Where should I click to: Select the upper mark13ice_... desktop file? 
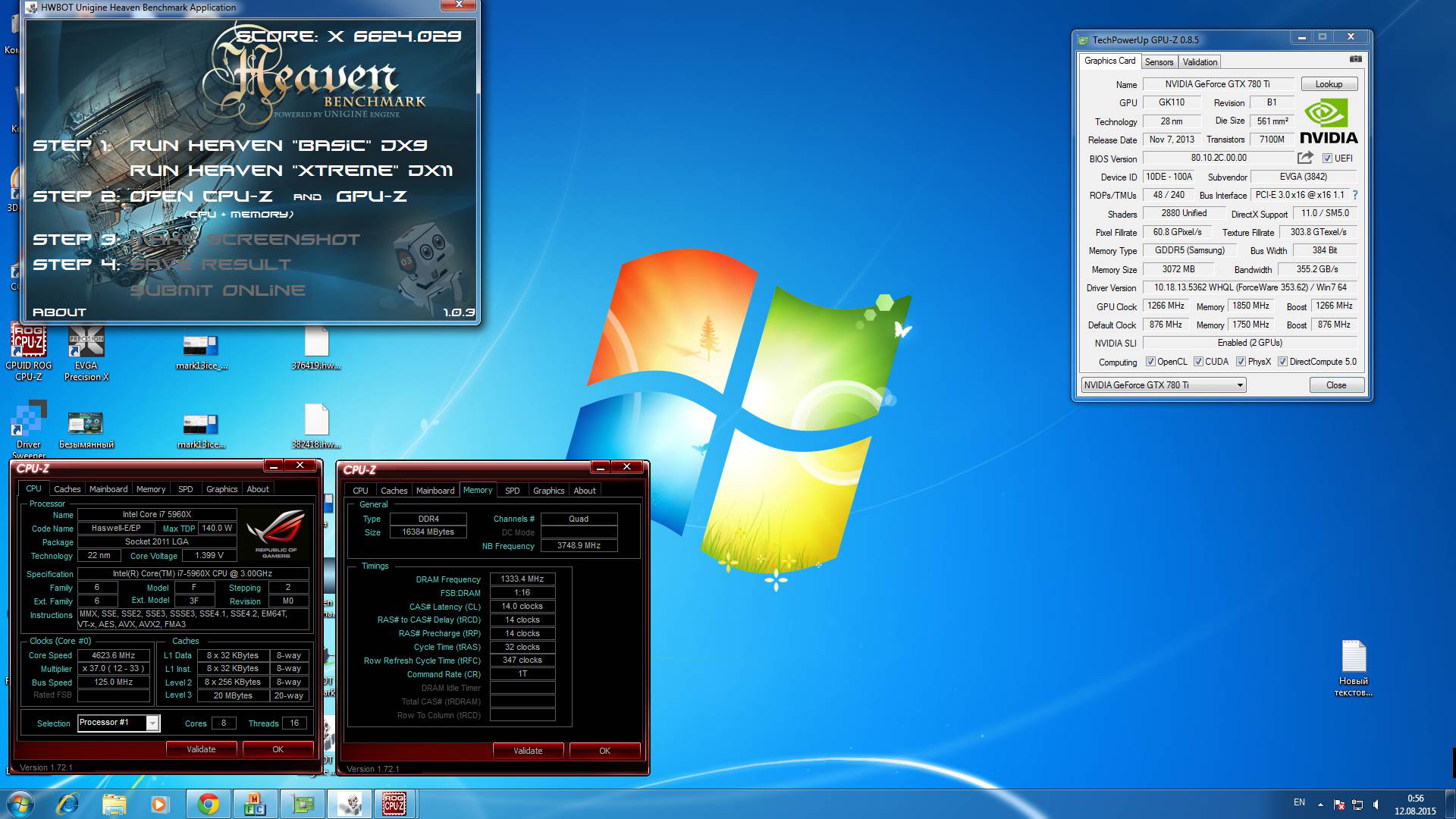point(201,353)
